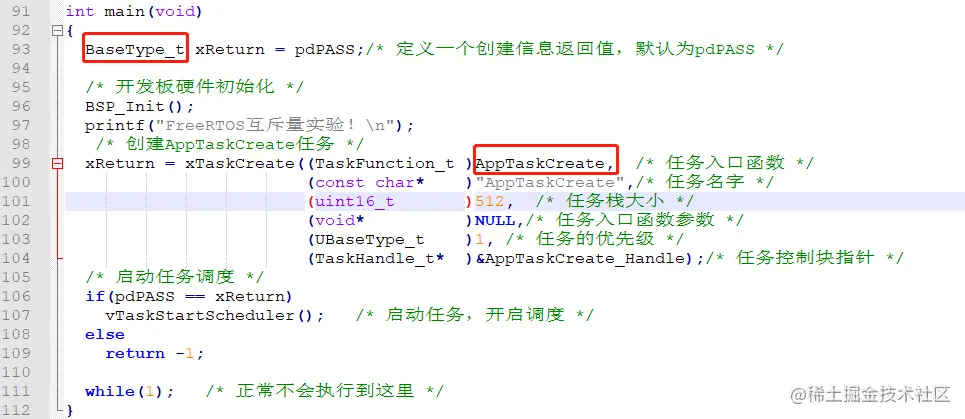965x419 pixels.
Task: Click the quoted "AppTaskCreate" task name string
Action: point(550,183)
